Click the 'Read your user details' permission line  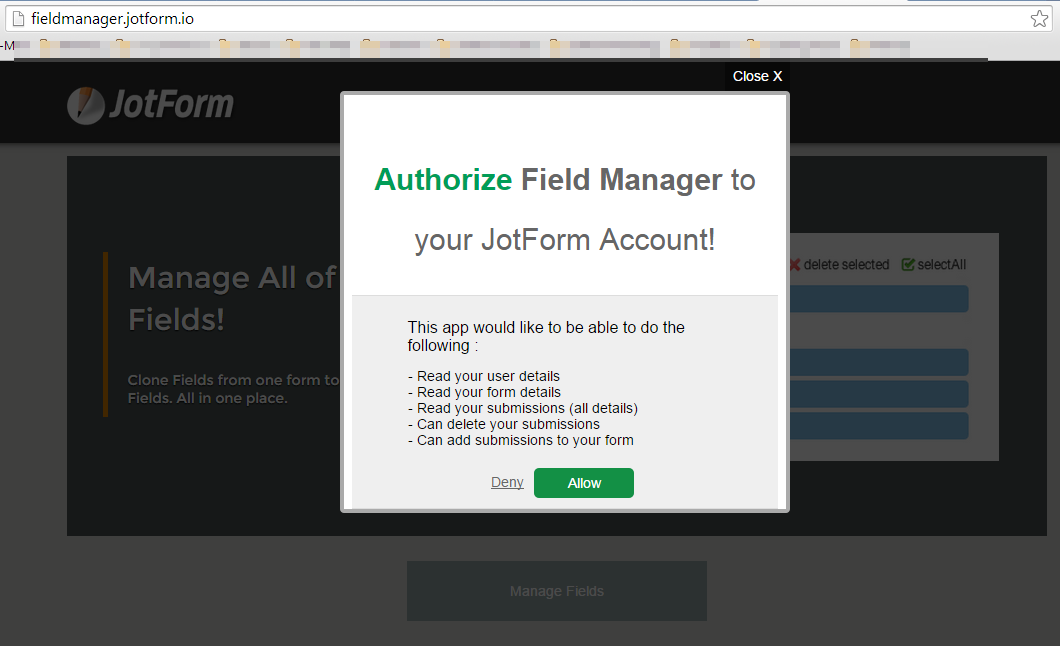(x=484, y=376)
